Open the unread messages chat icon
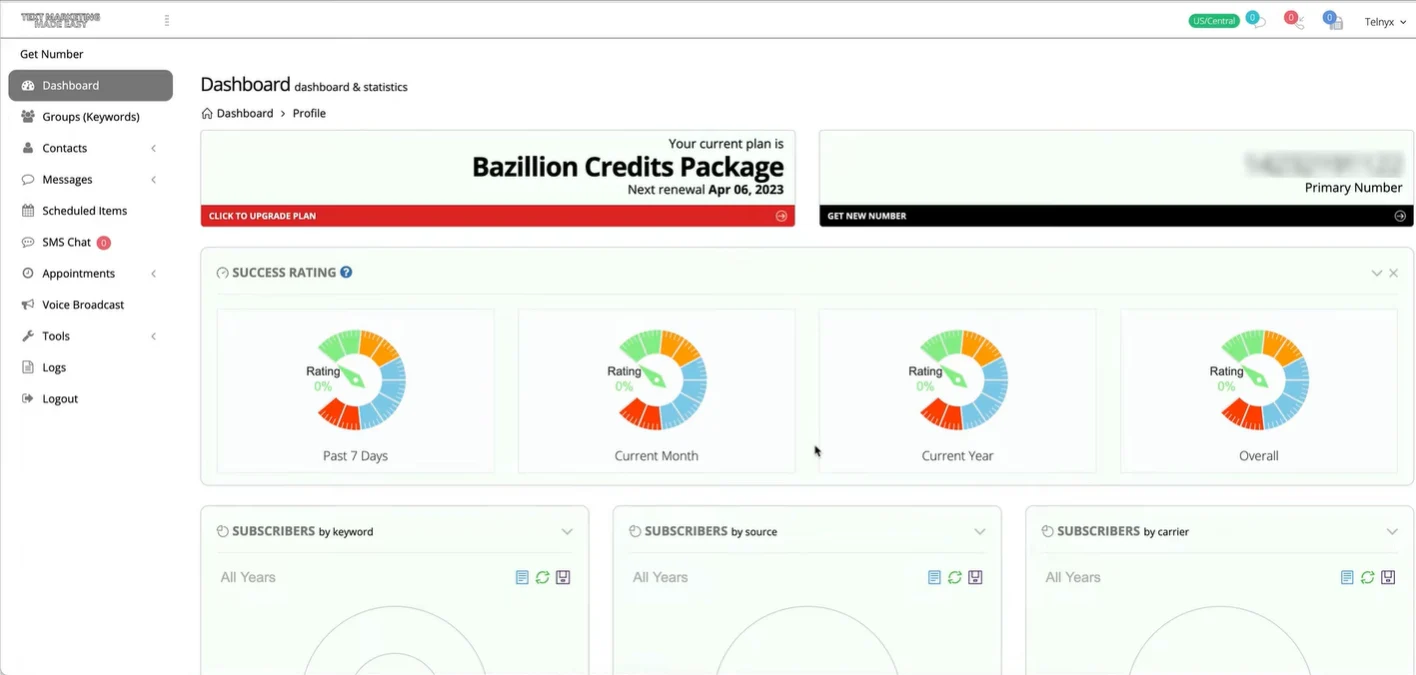This screenshot has width=1416, height=675. tap(1256, 20)
